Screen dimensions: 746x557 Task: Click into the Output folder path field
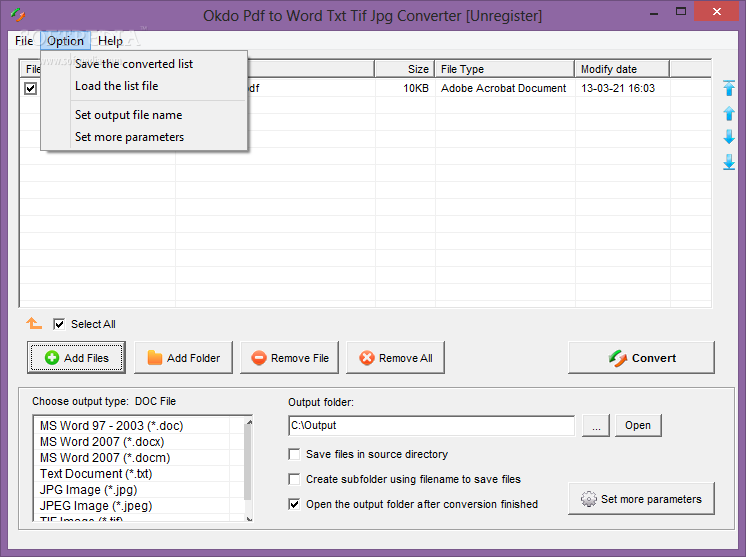[432, 425]
